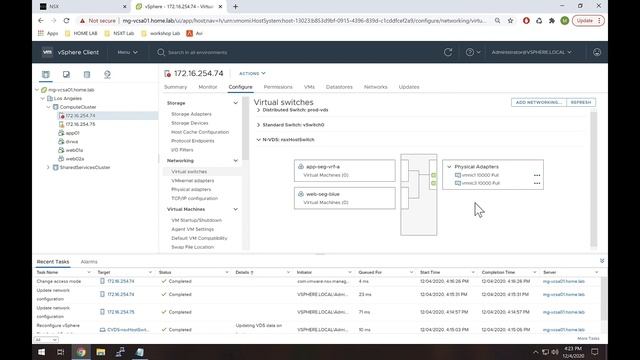Open the All tasks filter dropdown

46,340
